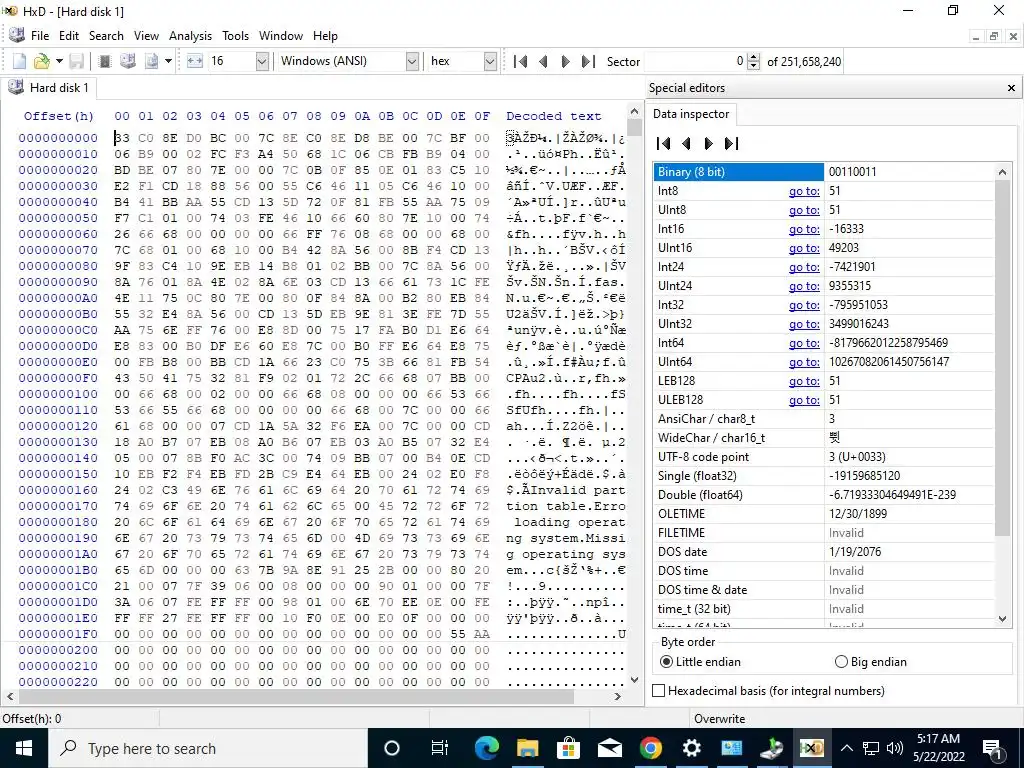The width and height of the screenshot is (1024, 768).
Task: Click the HxD taskbar icon
Action: tap(812, 748)
